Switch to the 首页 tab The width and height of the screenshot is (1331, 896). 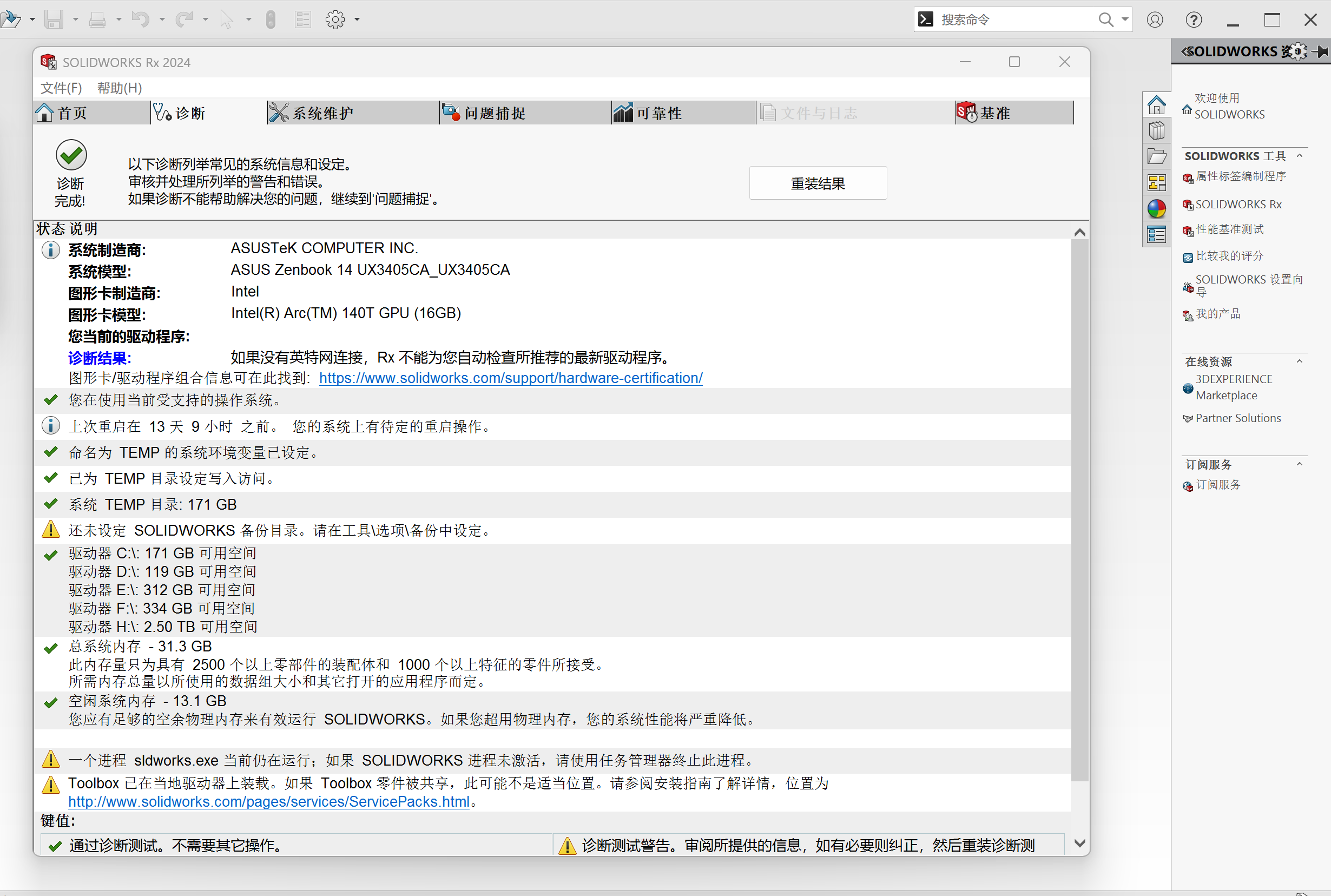[92, 113]
